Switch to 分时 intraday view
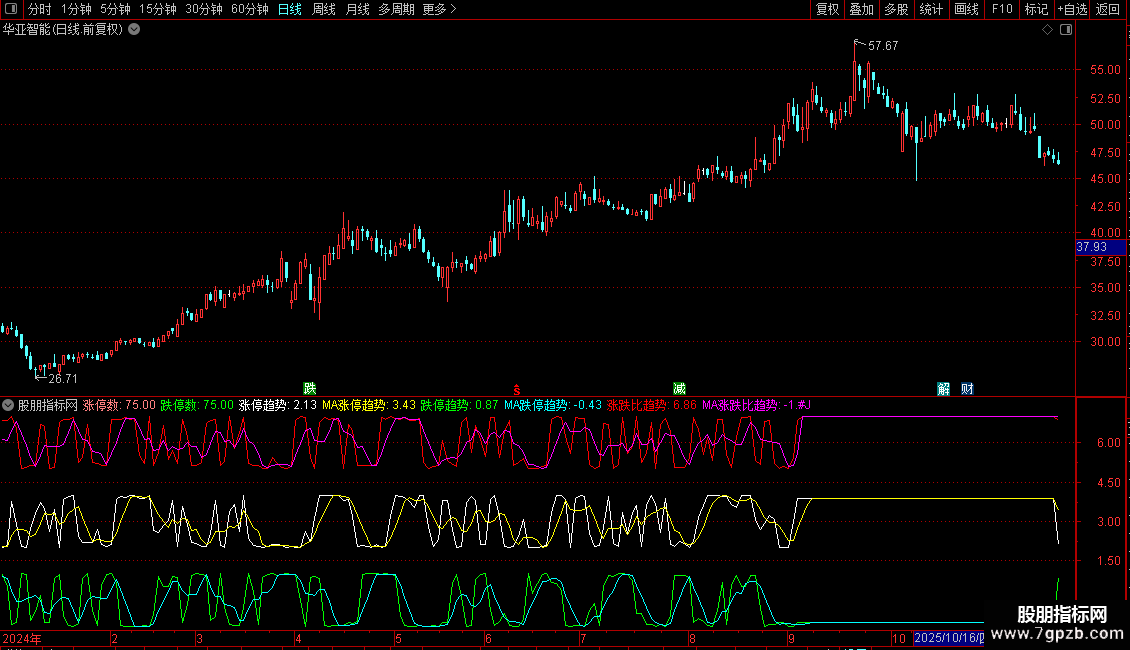This screenshot has height=650, width=1130. 39,9
